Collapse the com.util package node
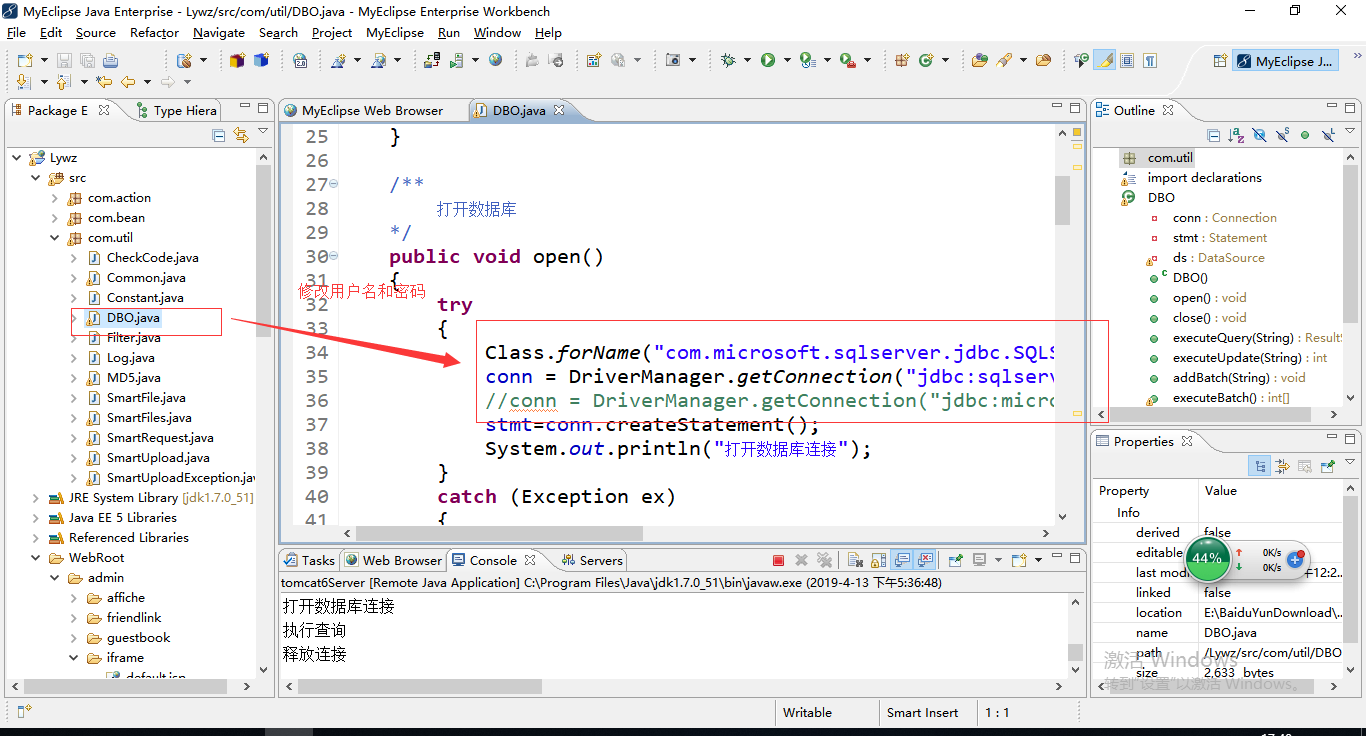Screen dimensions: 1366x736 [x=55, y=238]
